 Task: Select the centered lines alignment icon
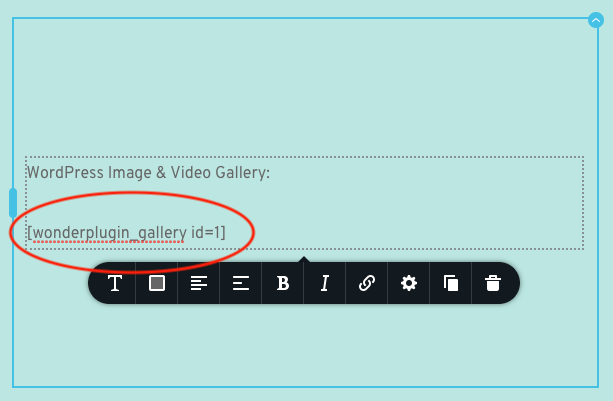(241, 283)
